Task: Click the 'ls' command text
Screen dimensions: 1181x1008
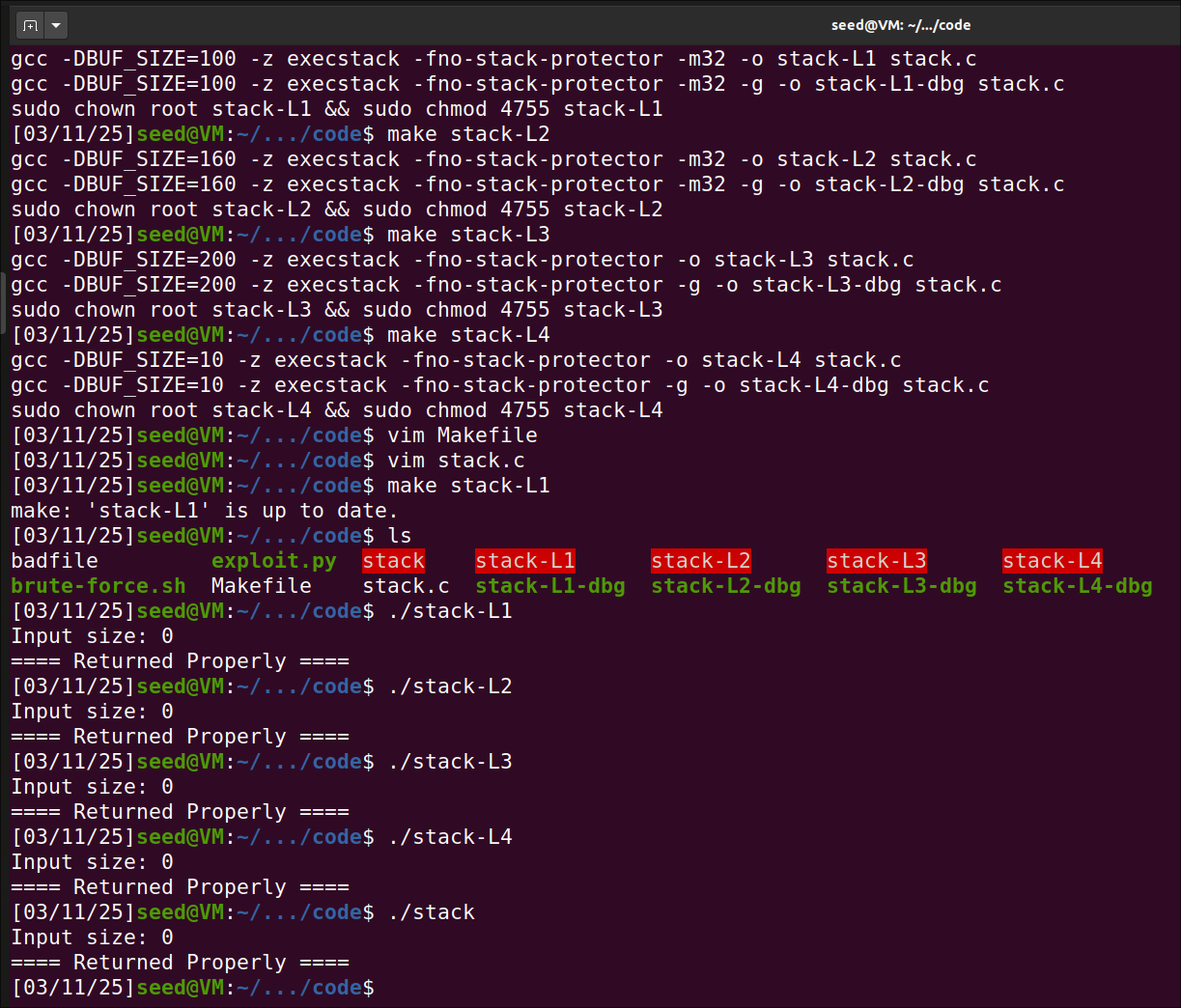Action: click(x=400, y=536)
